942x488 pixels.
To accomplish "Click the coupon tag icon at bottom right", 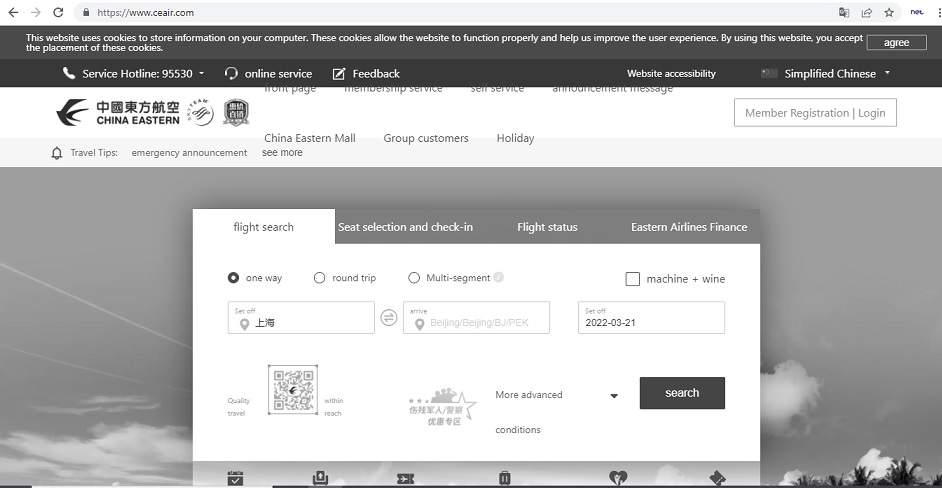I will (717, 478).
